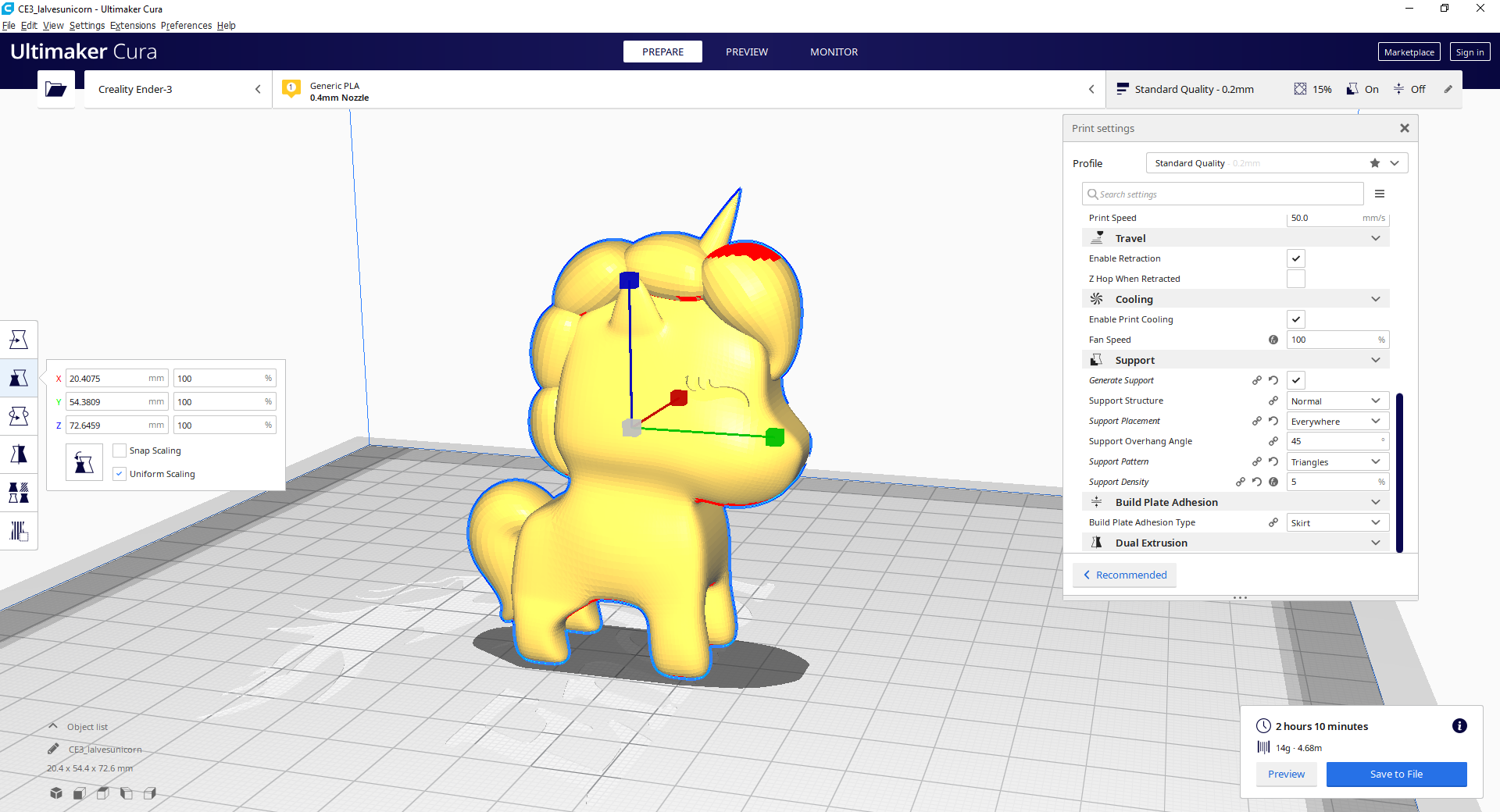The height and width of the screenshot is (812, 1500).
Task: Select the Rotate tool in left toolbar
Action: [19, 416]
